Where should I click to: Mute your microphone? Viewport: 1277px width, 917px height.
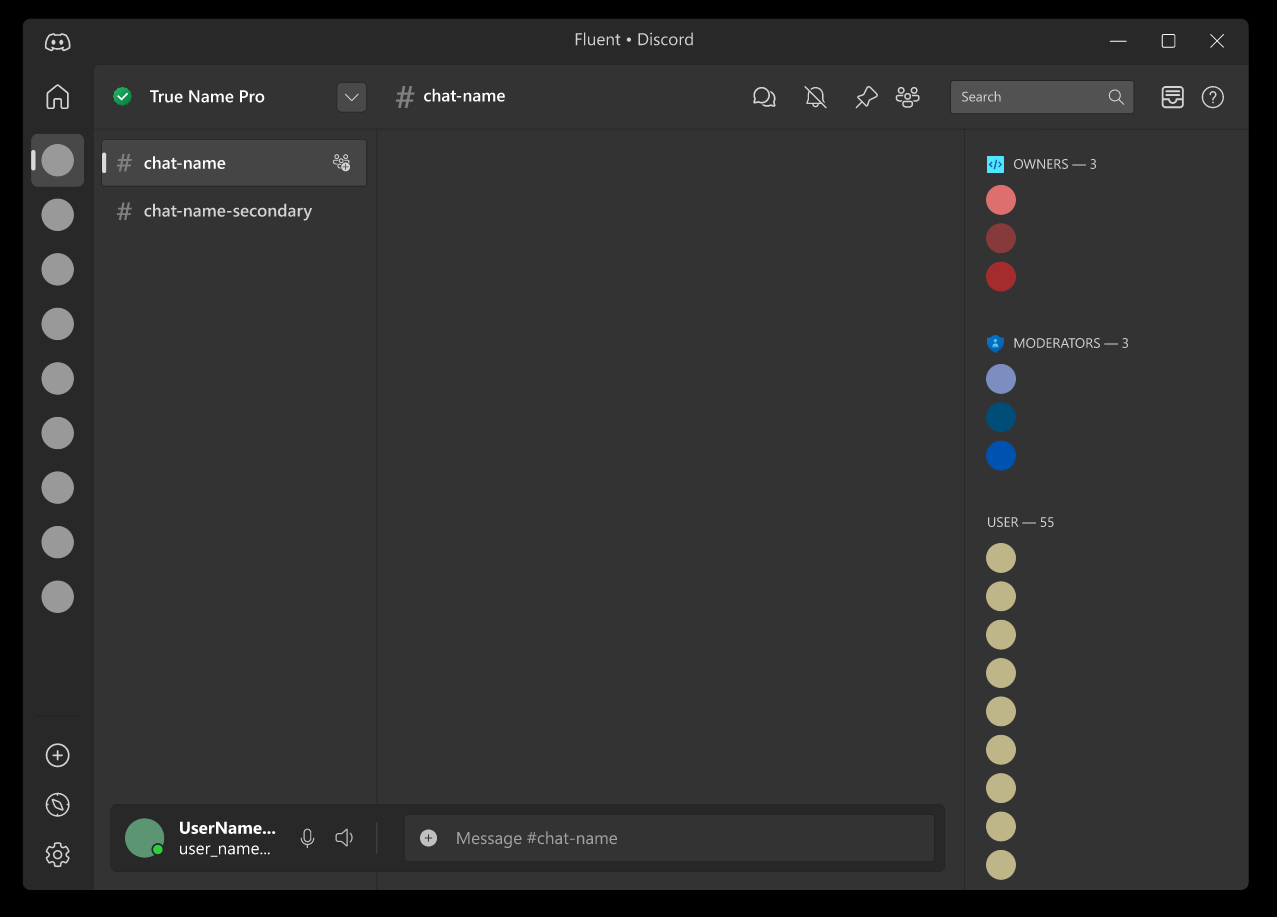pos(307,837)
